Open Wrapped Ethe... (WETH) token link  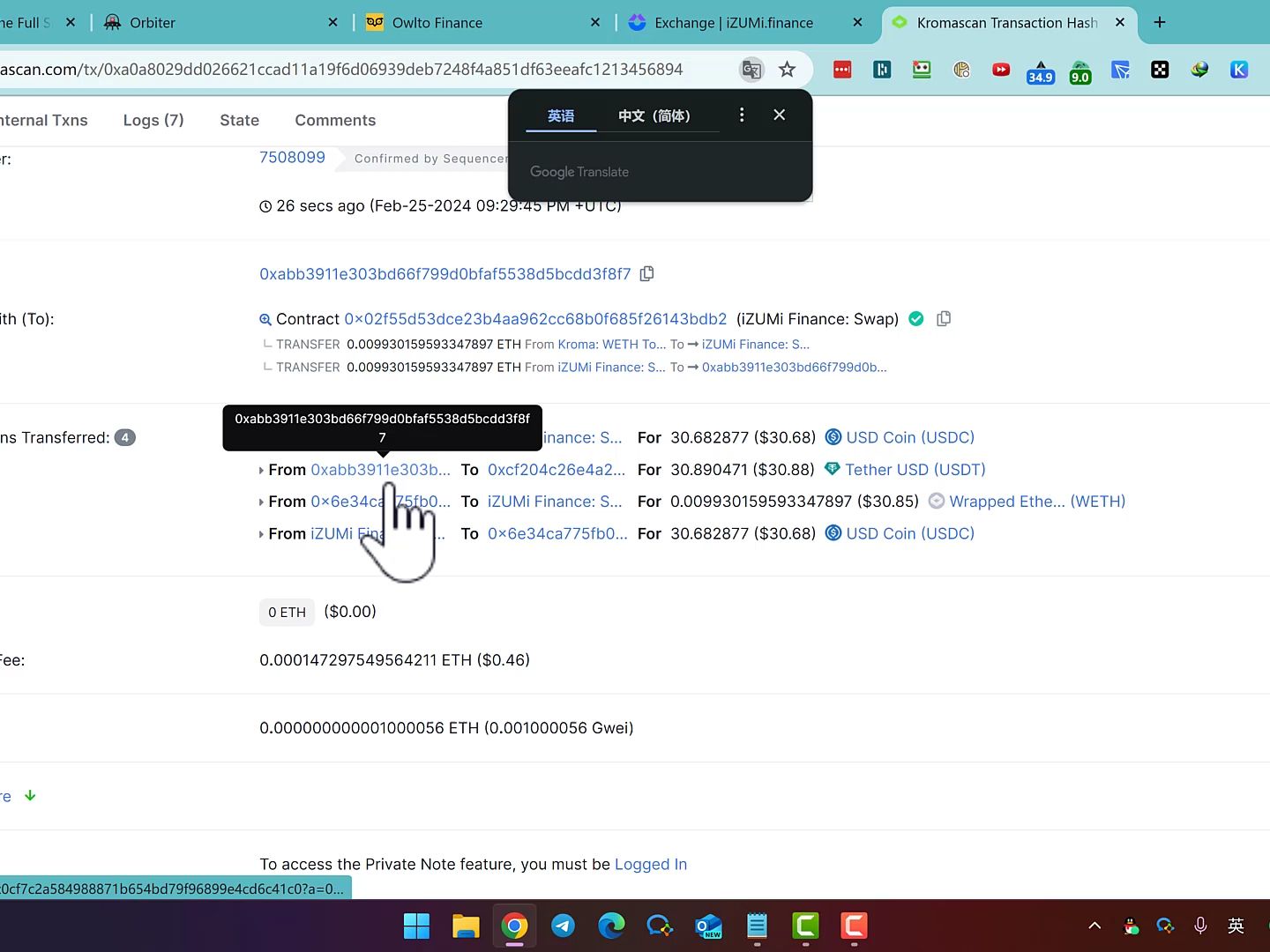[x=1037, y=502]
